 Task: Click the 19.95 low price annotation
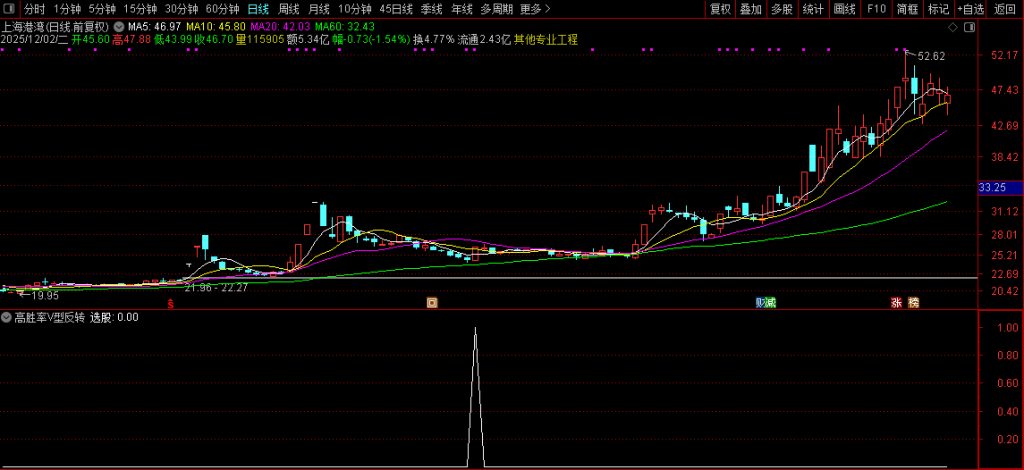pos(44,296)
